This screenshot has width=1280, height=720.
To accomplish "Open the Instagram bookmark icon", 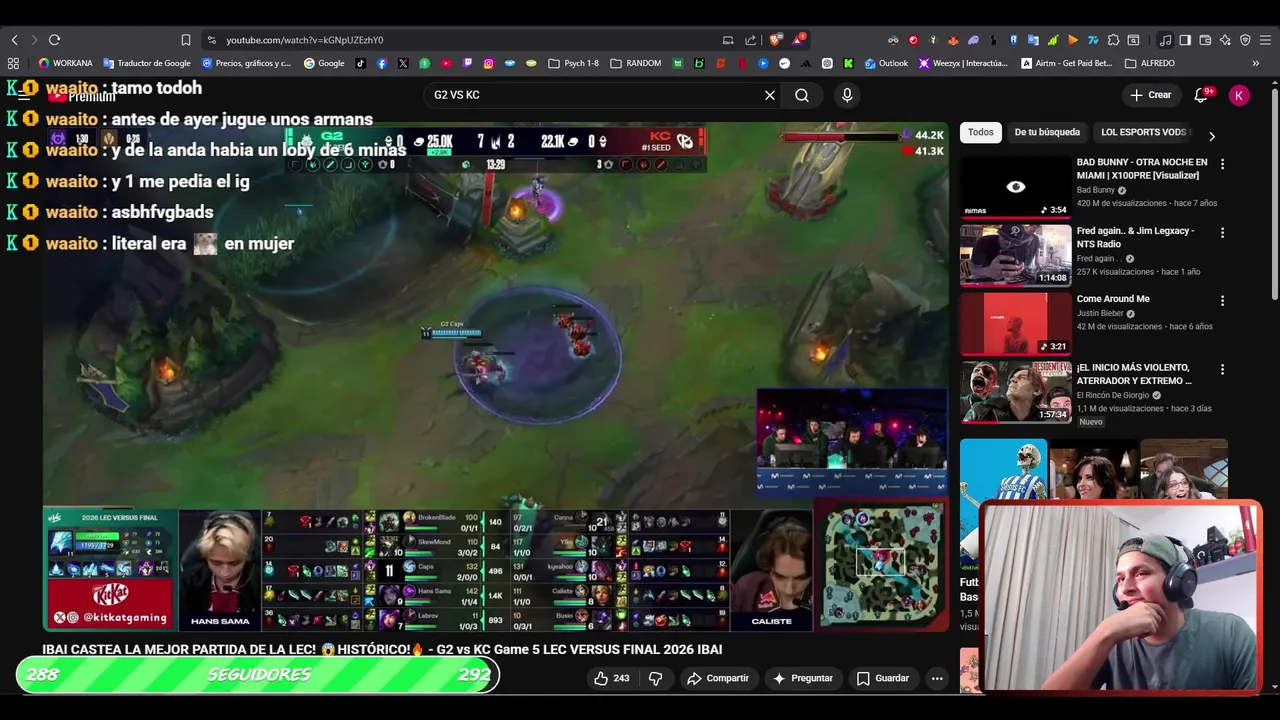I will (x=488, y=63).
